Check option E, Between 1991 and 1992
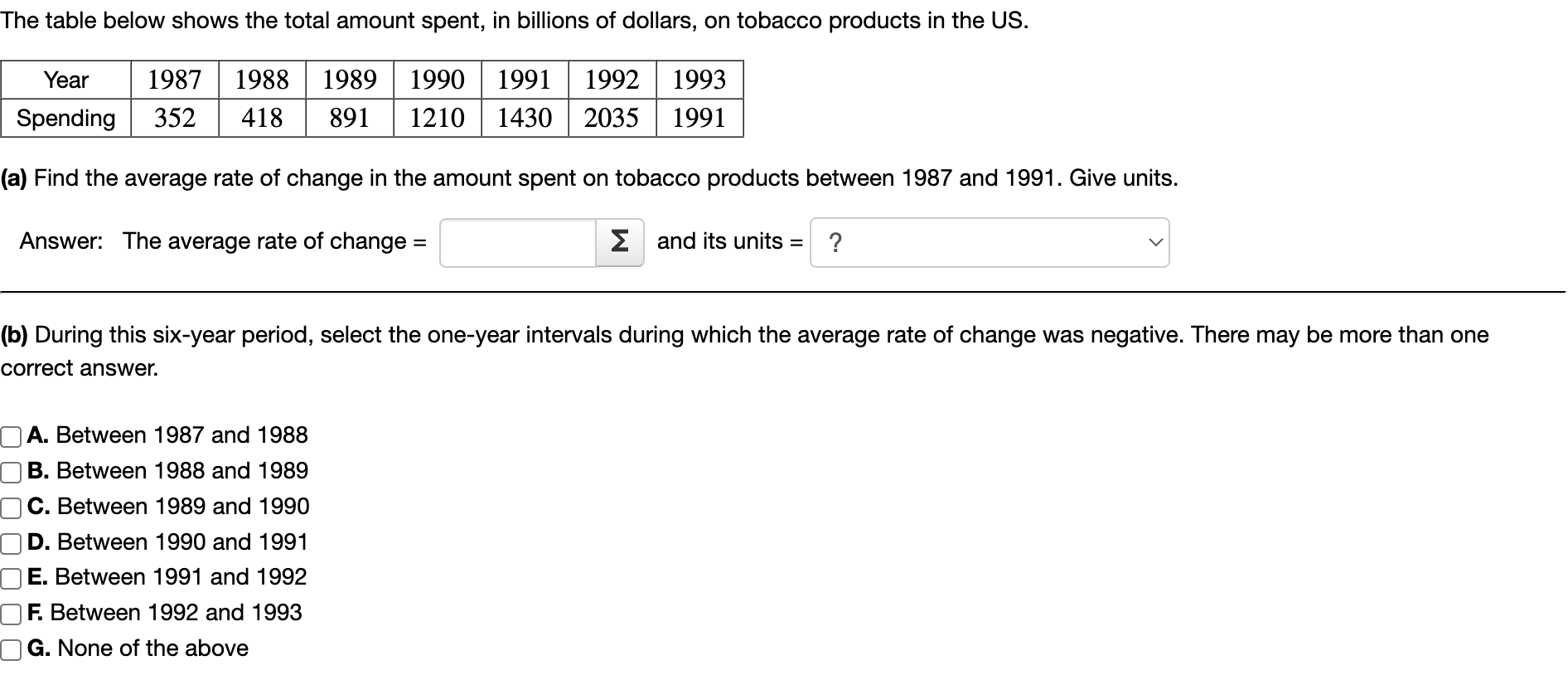 coord(9,578)
